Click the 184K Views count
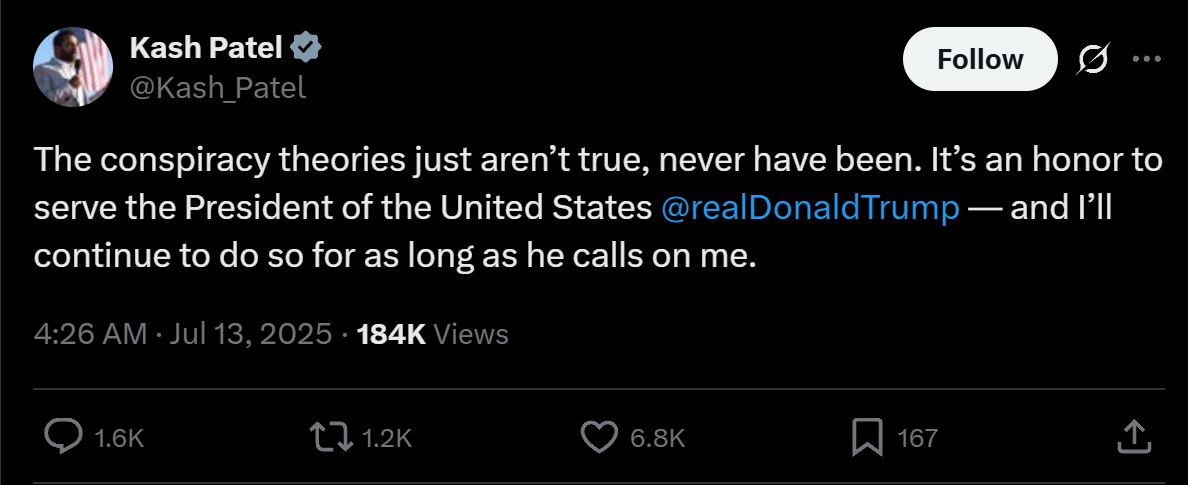 click(x=433, y=334)
